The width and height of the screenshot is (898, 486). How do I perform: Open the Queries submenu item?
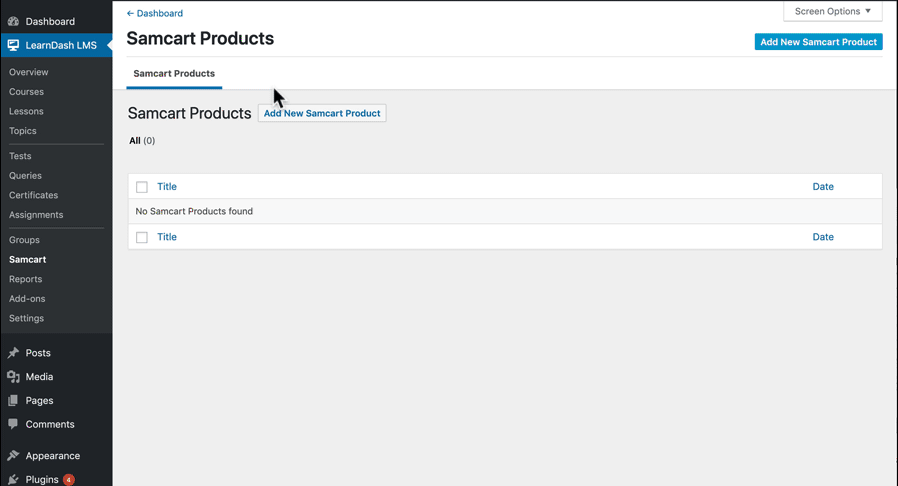[x=25, y=175]
